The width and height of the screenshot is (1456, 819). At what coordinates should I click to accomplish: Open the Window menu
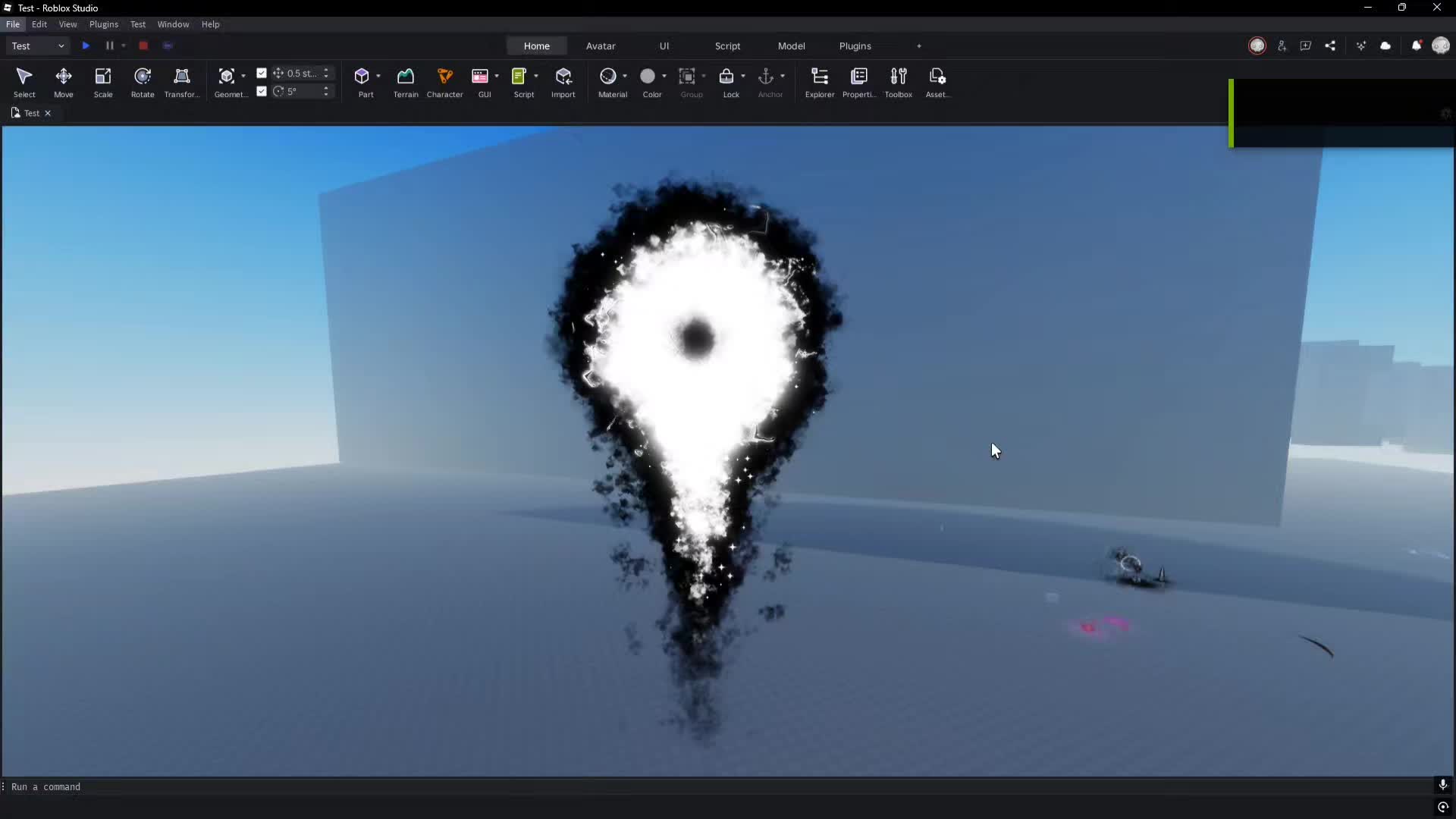tap(174, 24)
